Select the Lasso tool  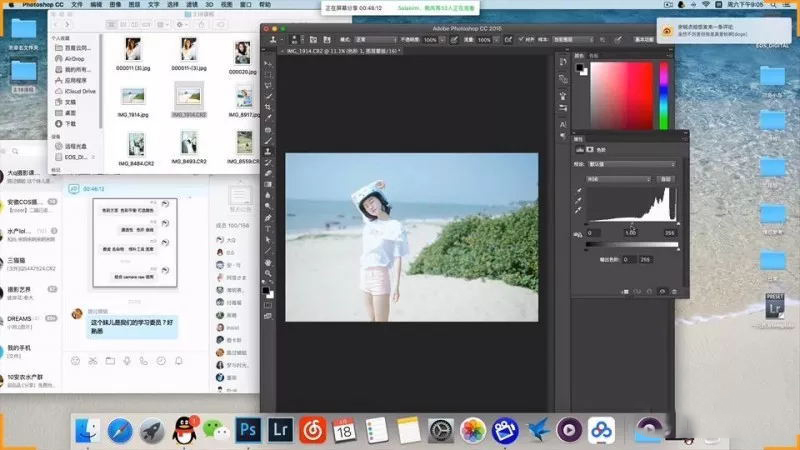click(x=268, y=85)
